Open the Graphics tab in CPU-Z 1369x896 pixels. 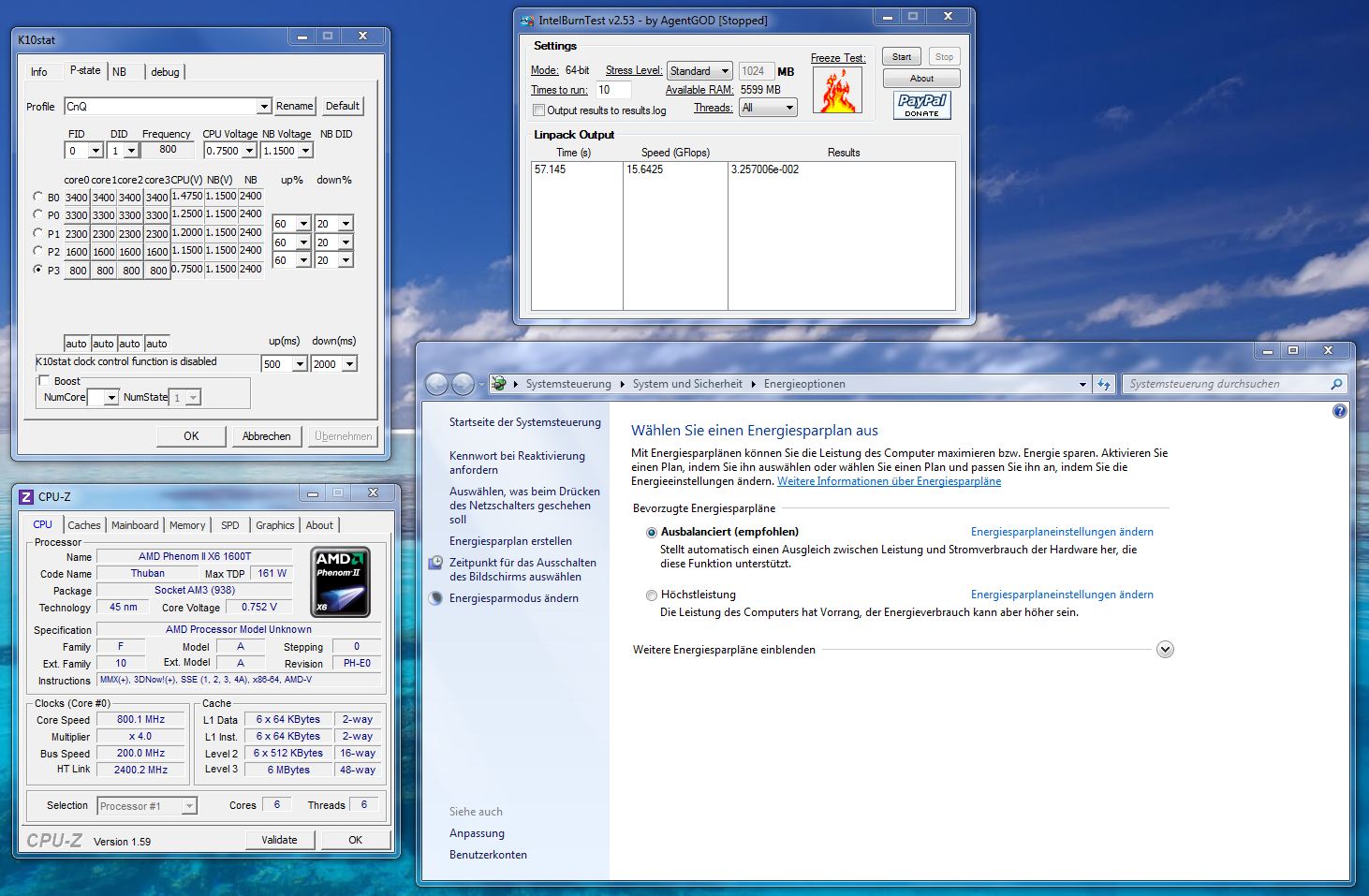pyautogui.click(x=275, y=525)
